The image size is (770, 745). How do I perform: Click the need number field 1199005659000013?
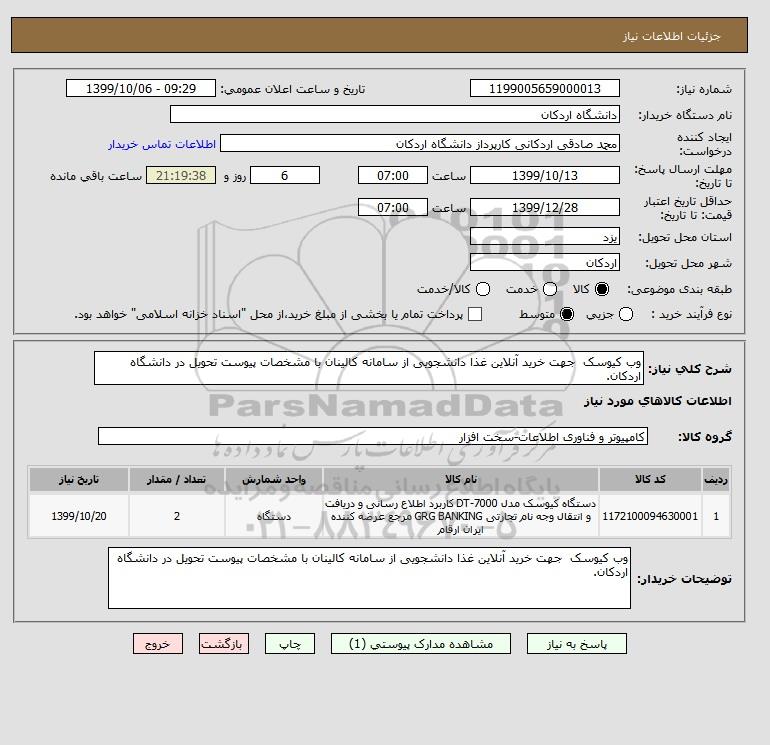point(545,88)
